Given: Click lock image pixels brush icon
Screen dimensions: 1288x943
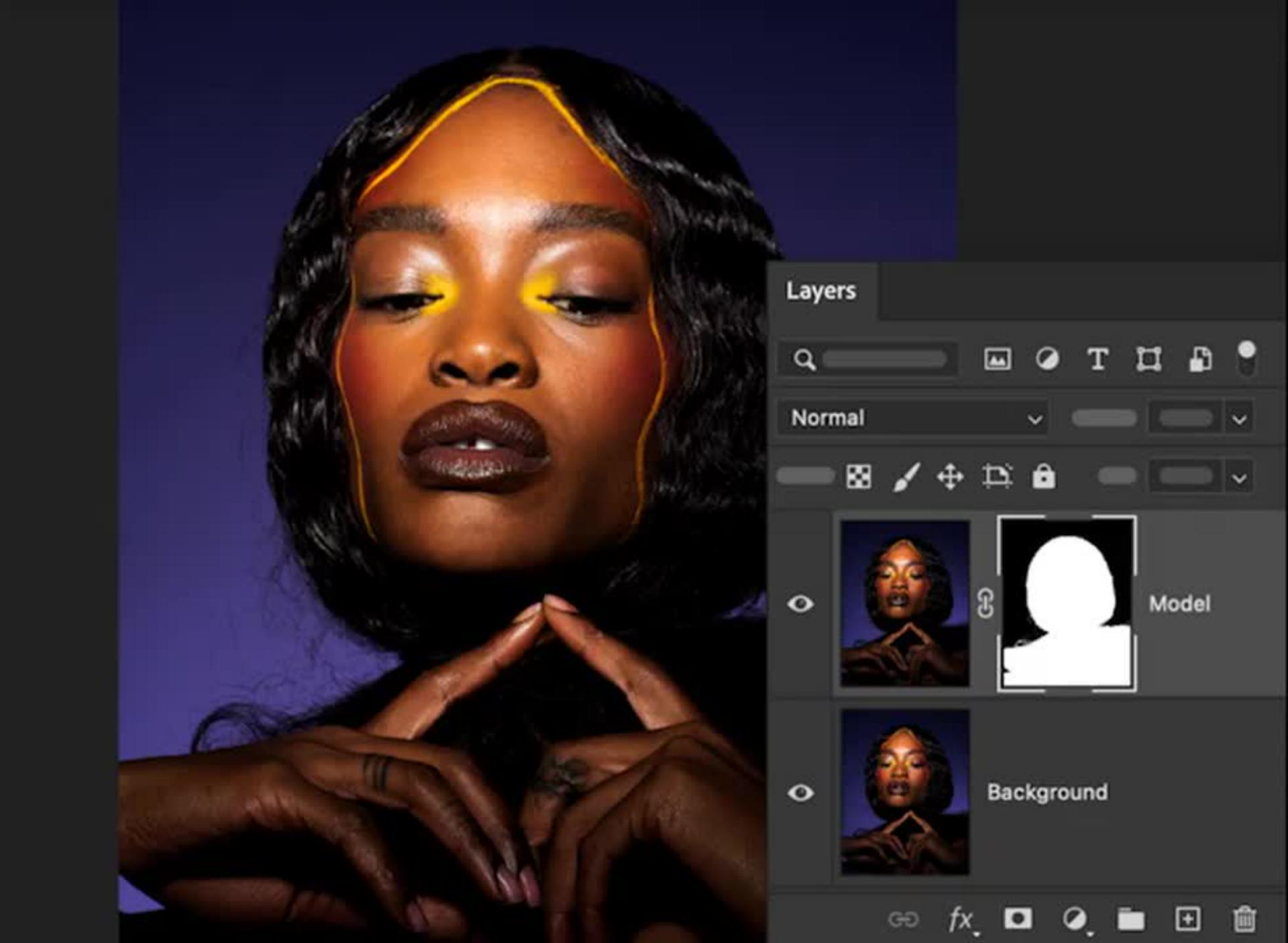Looking at the screenshot, I should pyautogui.click(x=906, y=477).
